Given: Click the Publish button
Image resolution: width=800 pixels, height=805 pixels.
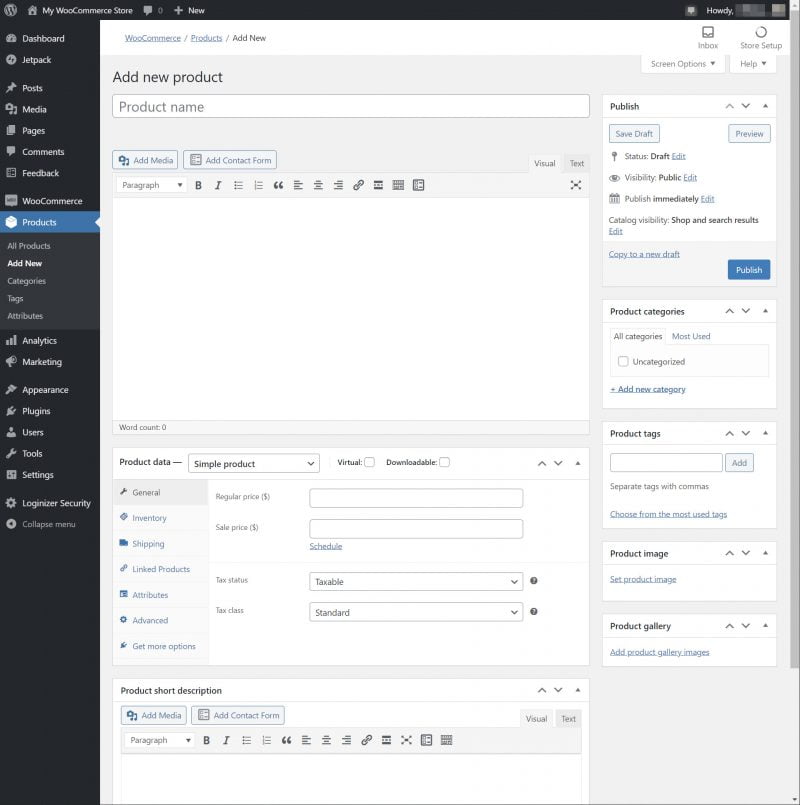Looking at the screenshot, I should tap(749, 269).
